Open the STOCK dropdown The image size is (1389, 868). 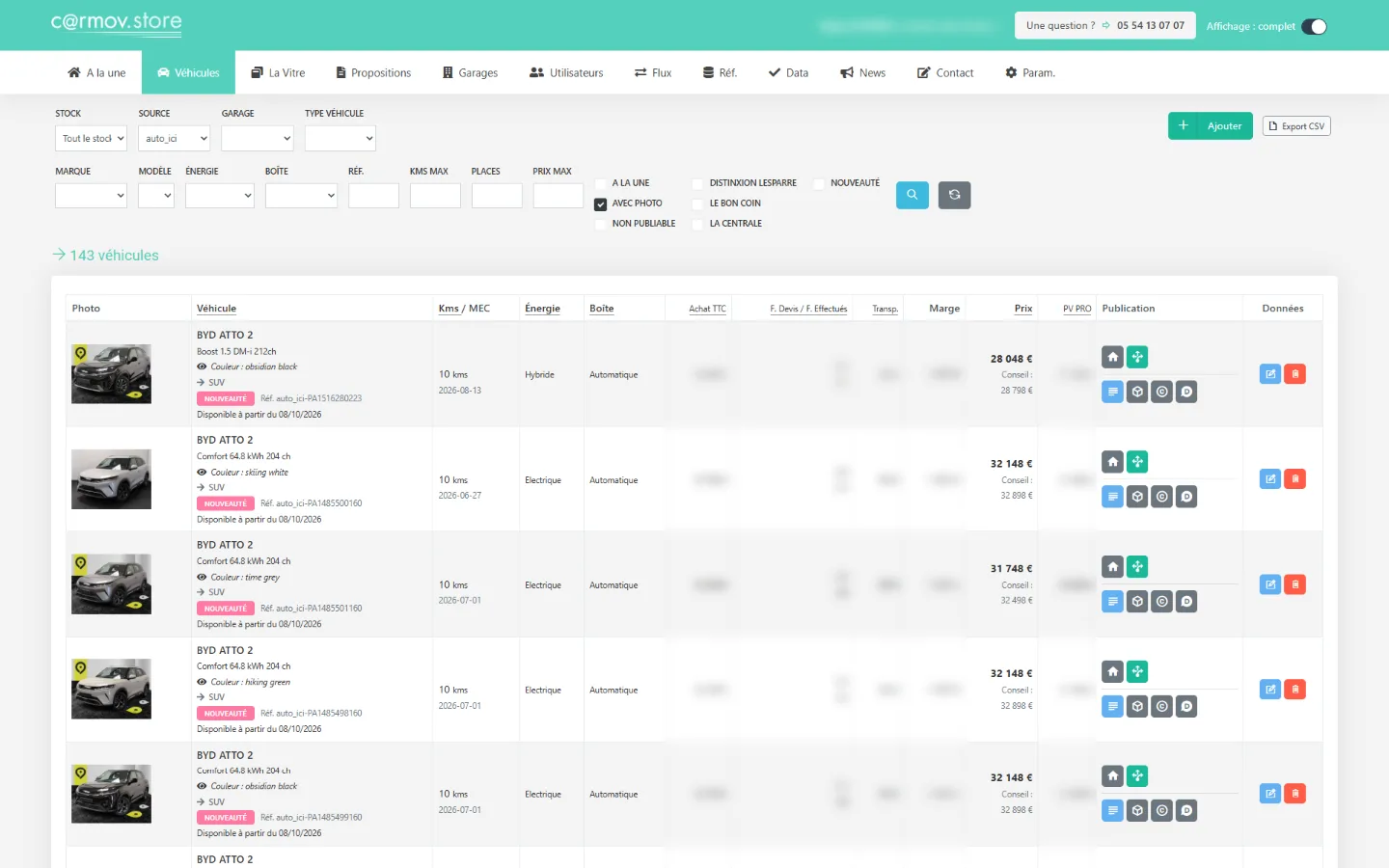coord(91,139)
